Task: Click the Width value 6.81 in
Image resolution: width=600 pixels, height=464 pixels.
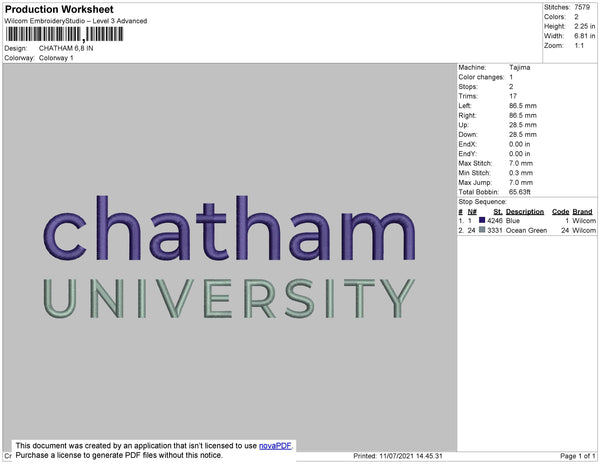Action: pos(584,36)
